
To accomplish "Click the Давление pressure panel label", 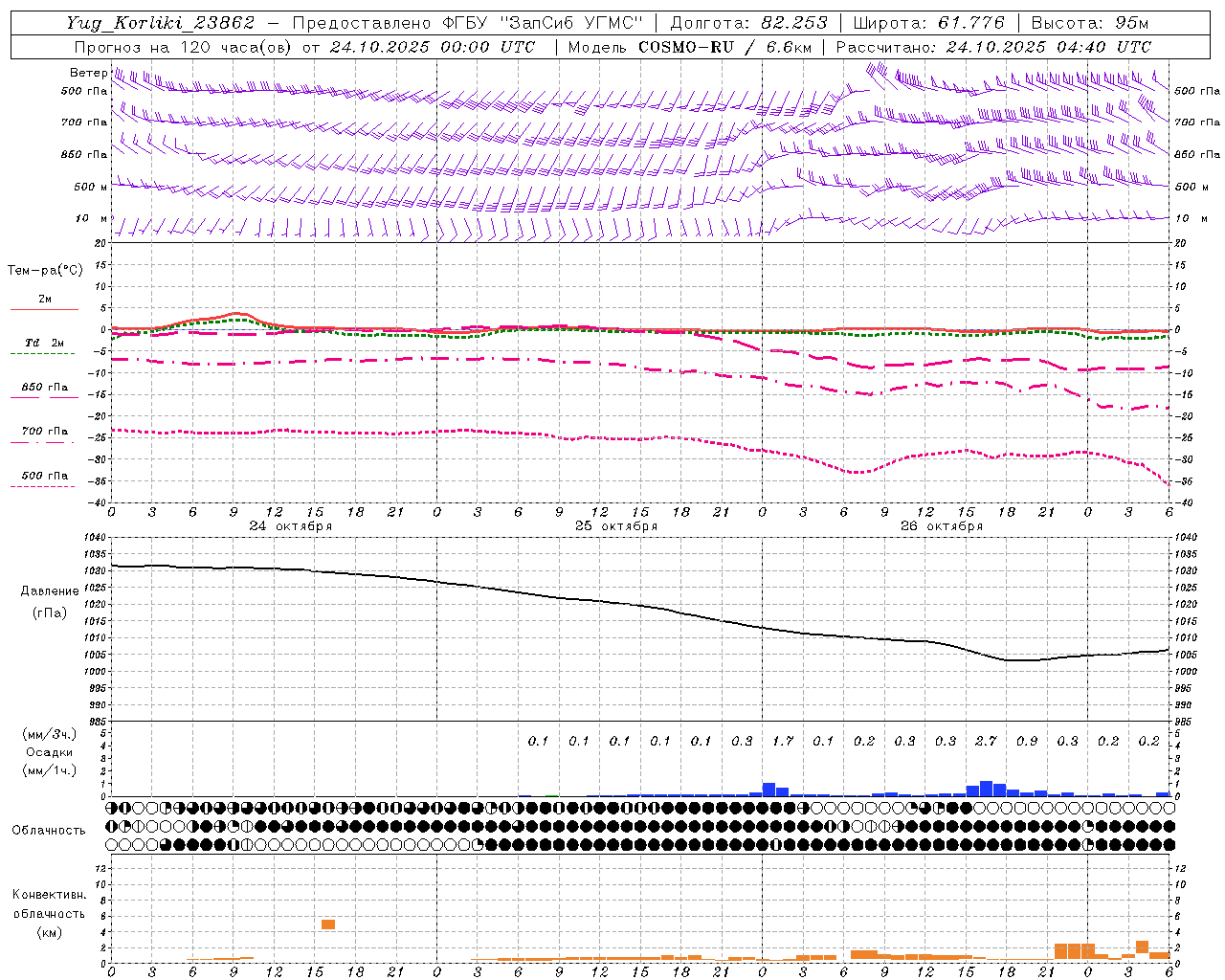I will coord(50,591).
